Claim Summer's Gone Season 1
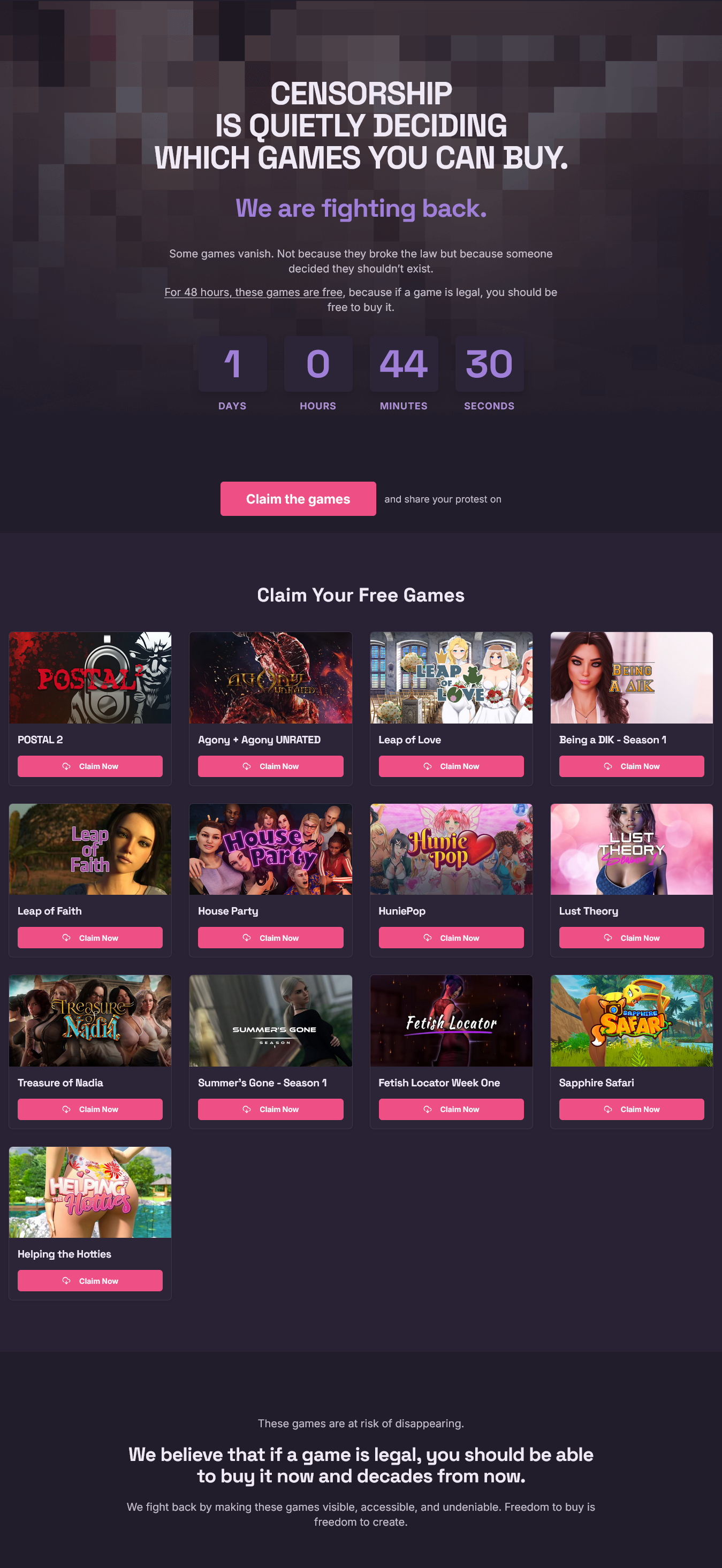 [270, 1109]
